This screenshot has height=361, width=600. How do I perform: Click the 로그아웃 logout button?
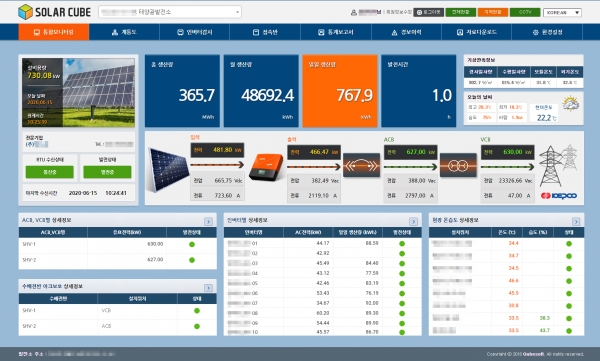[429, 12]
